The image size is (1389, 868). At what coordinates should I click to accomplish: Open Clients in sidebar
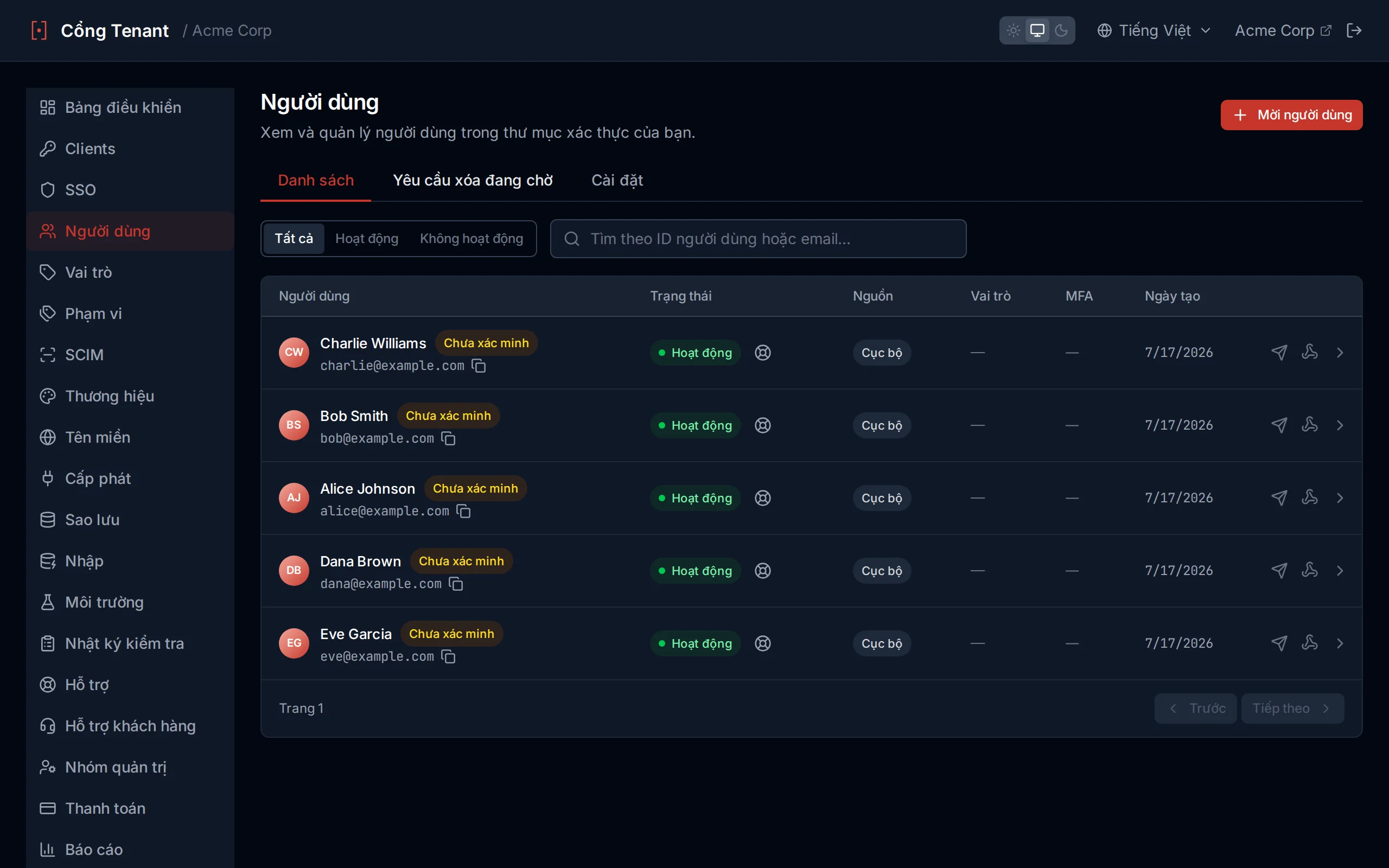pyautogui.click(x=130, y=149)
